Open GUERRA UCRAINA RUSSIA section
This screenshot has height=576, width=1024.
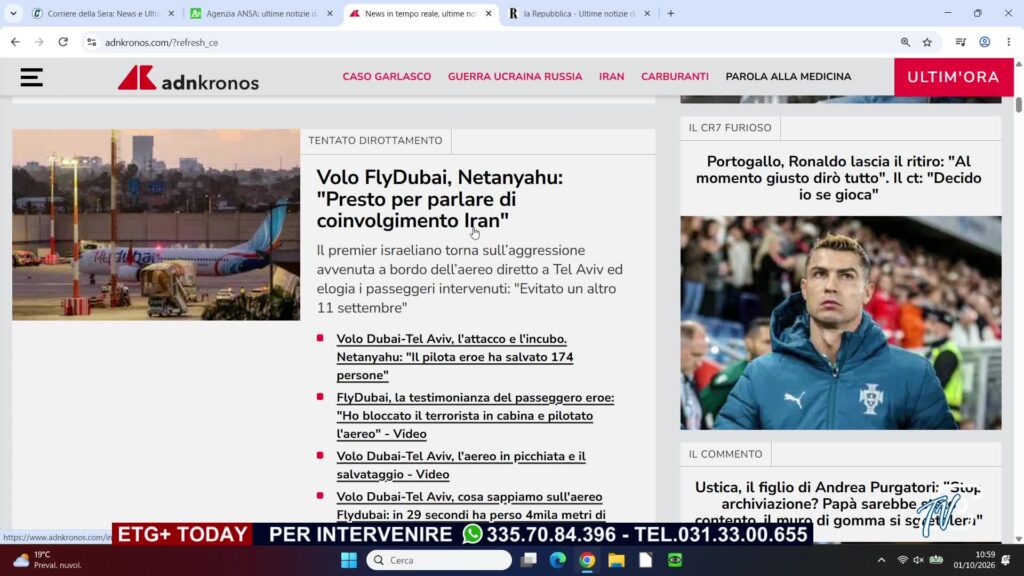[x=515, y=76]
